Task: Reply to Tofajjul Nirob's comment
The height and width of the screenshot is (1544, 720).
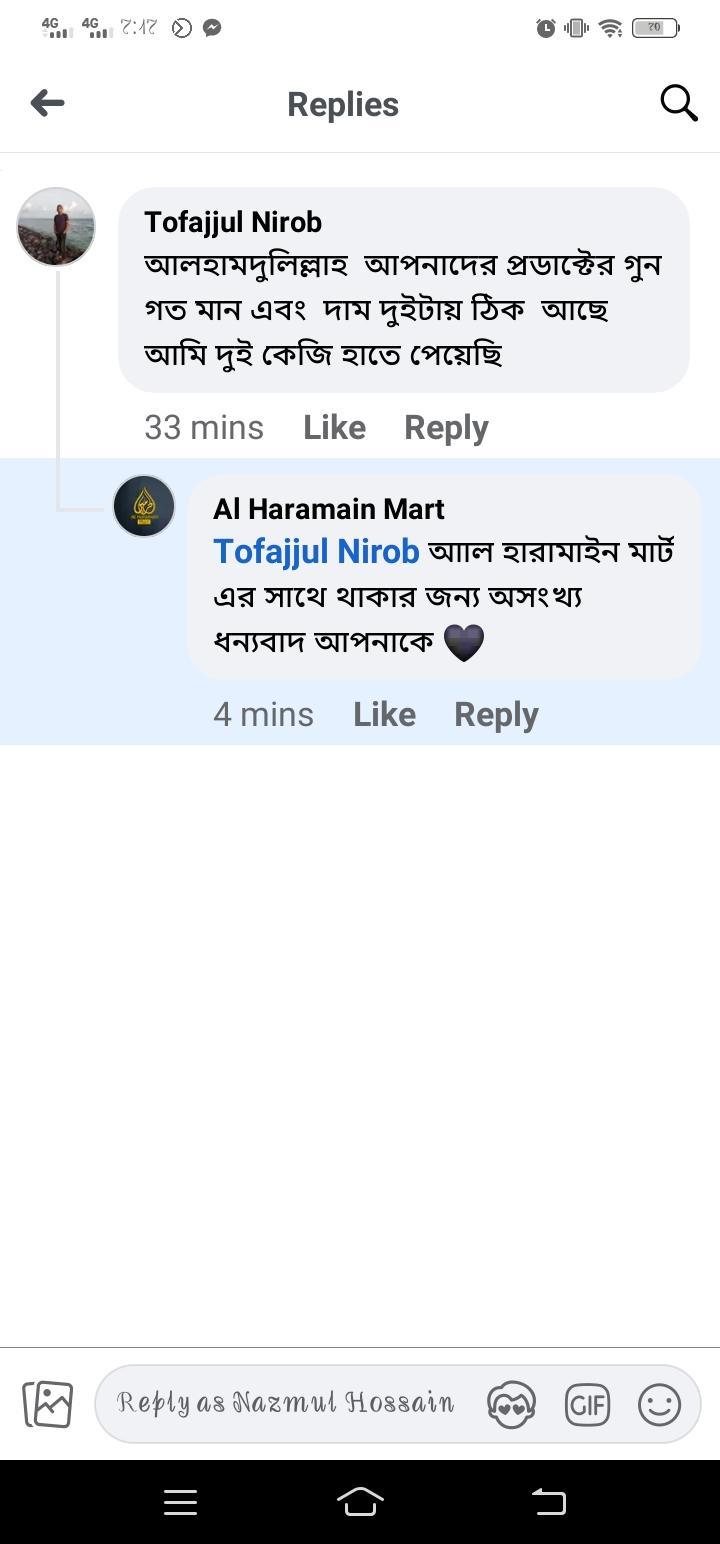Action: [446, 428]
